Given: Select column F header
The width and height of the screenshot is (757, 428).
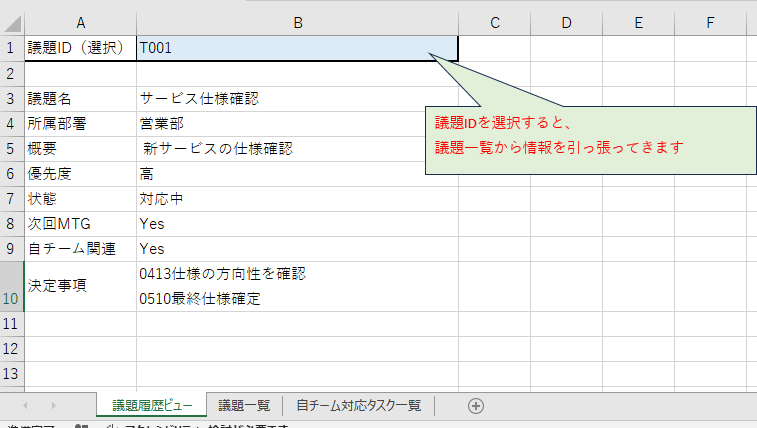Looking at the screenshot, I should (x=710, y=23).
